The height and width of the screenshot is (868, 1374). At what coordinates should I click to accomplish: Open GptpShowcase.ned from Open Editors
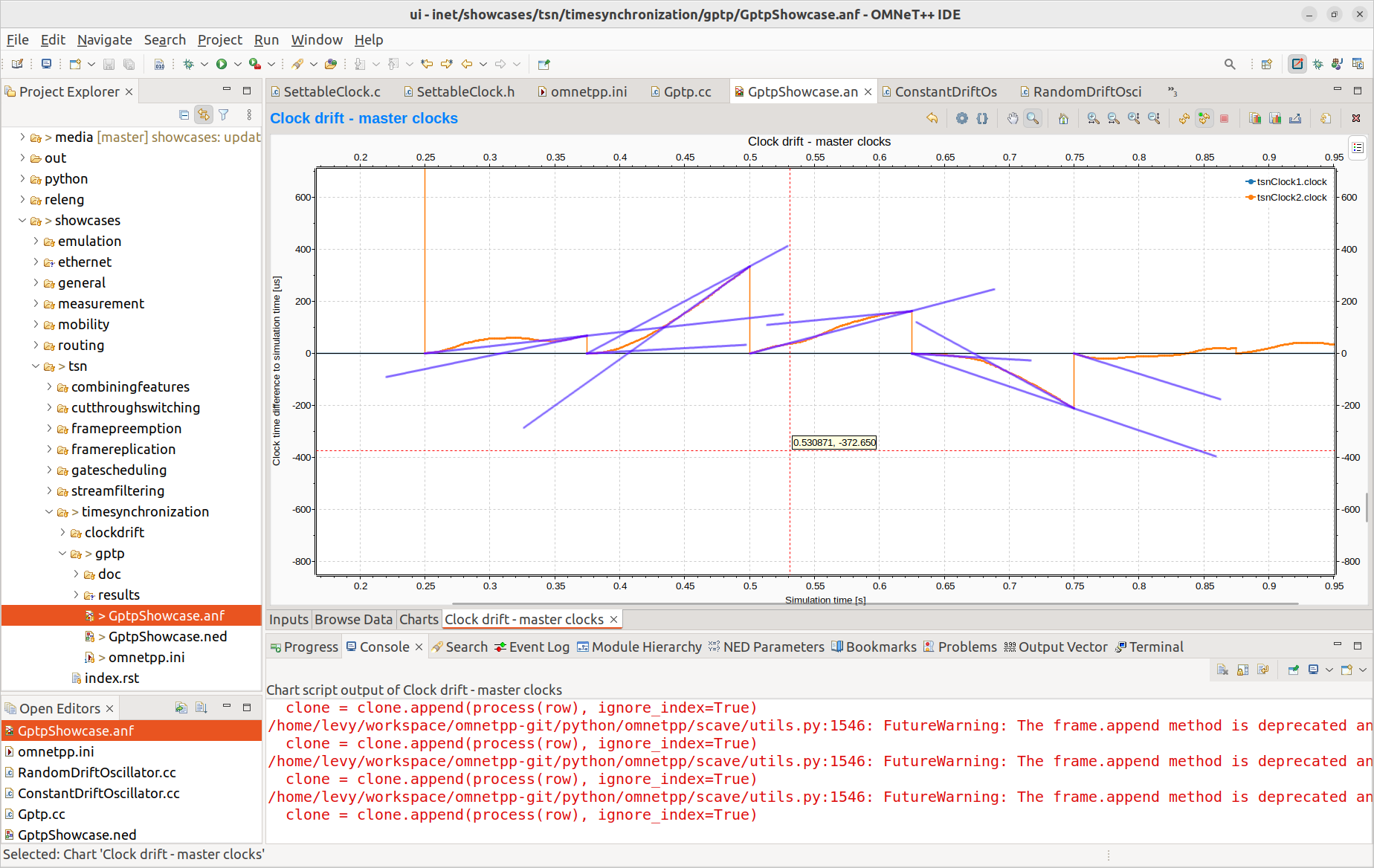tap(78, 835)
